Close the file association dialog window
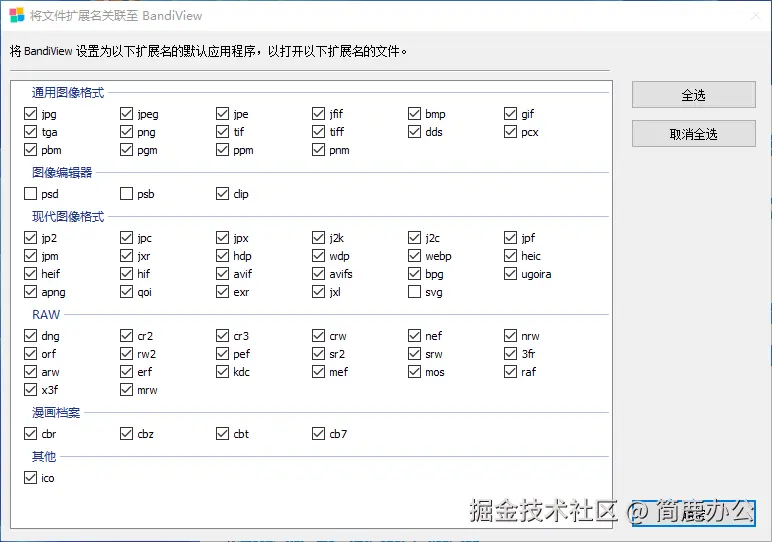Image resolution: width=772 pixels, height=542 pixels. pyautogui.click(x=755, y=16)
